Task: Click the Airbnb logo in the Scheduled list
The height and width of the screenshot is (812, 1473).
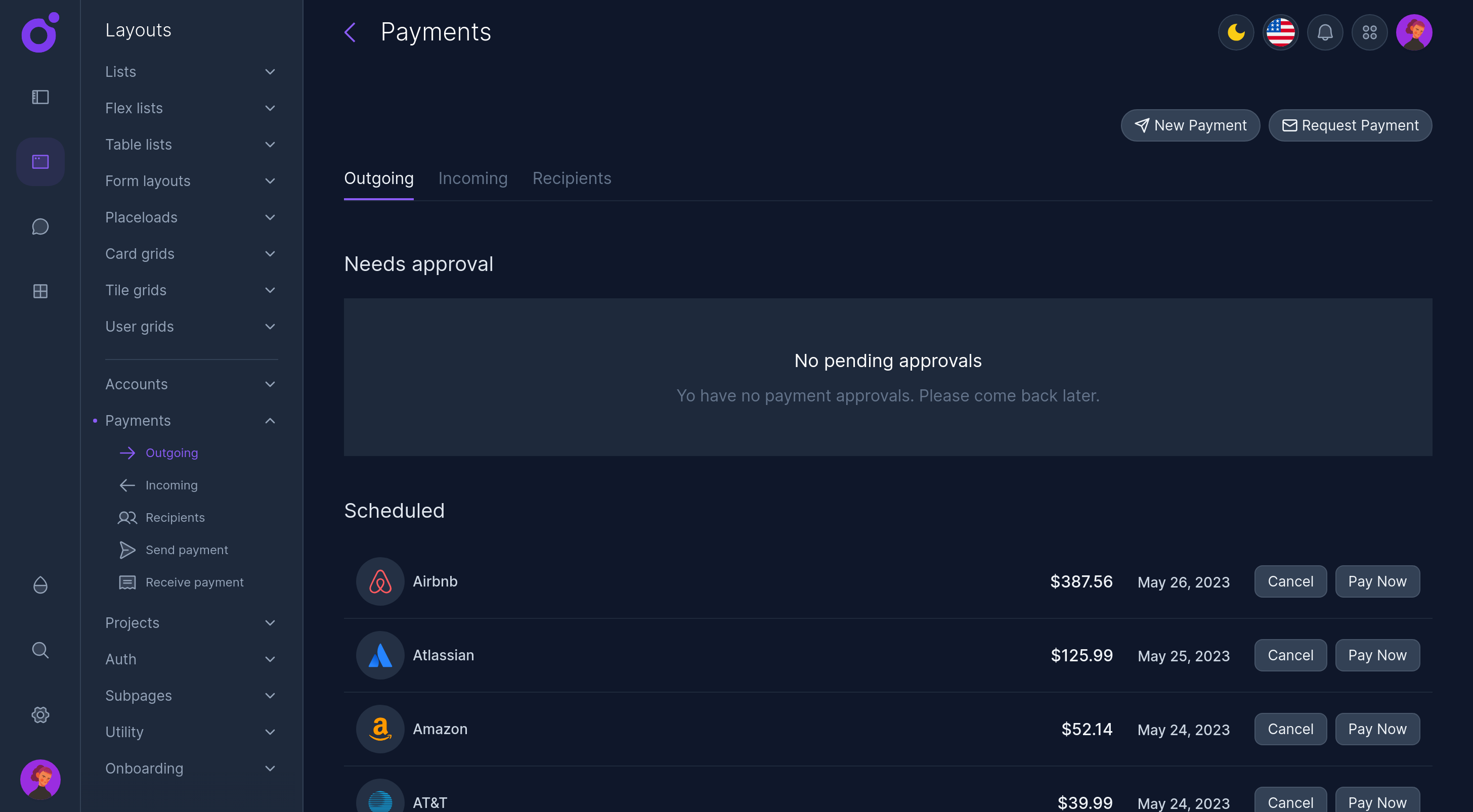Action: 380,582
